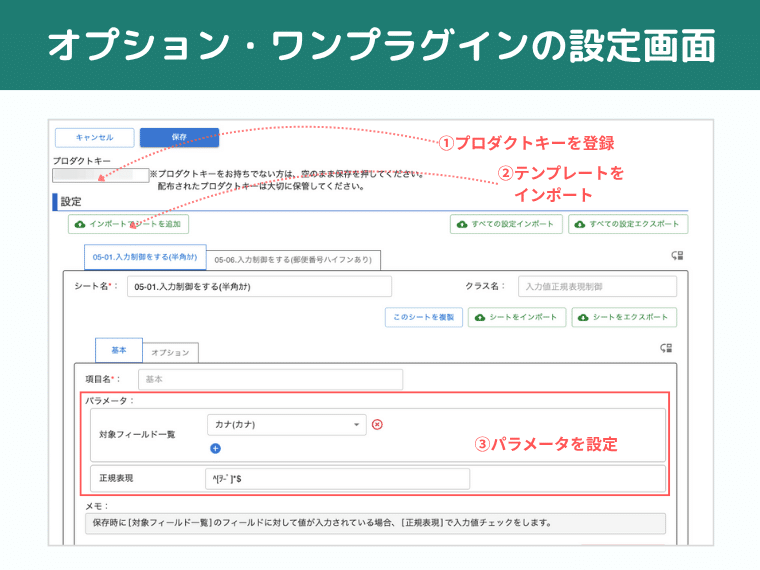Click cloud icon on シートをインポート
Image resolution: width=760 pixels, height=570 pixels.
480,317
